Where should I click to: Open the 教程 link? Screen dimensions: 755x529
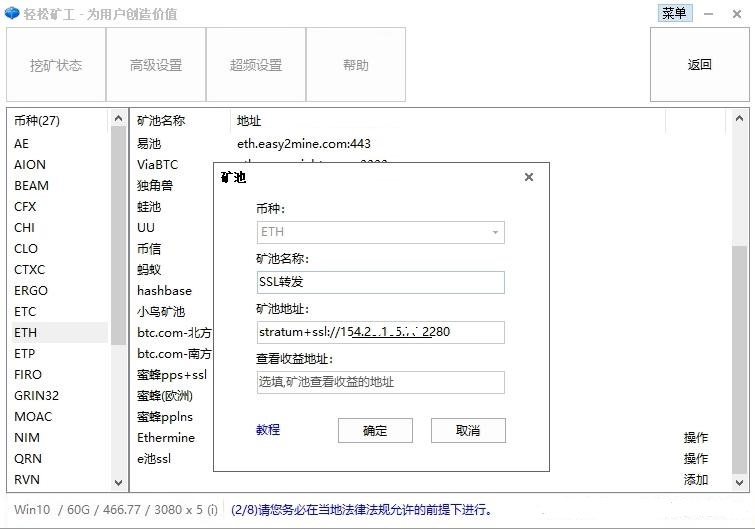pos(268,429)
